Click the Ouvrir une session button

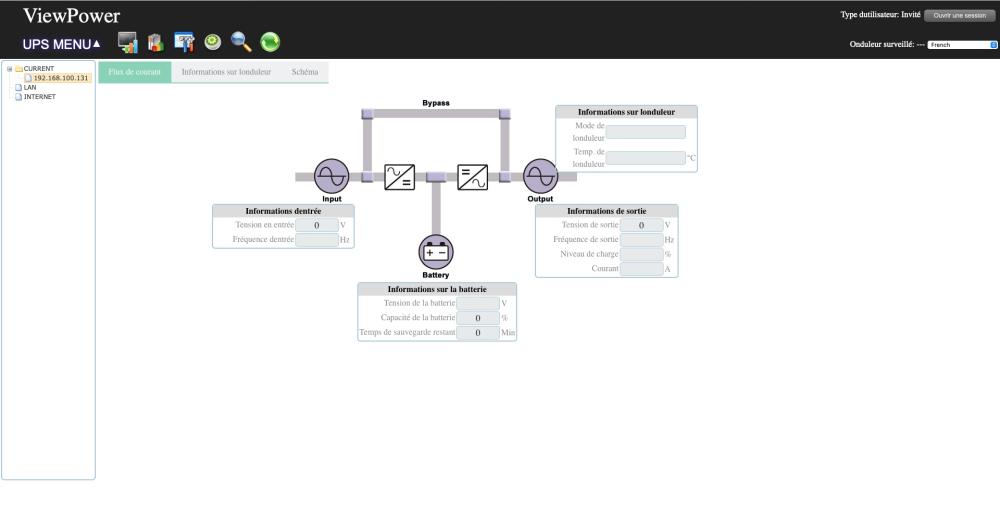tap(959, 15)
